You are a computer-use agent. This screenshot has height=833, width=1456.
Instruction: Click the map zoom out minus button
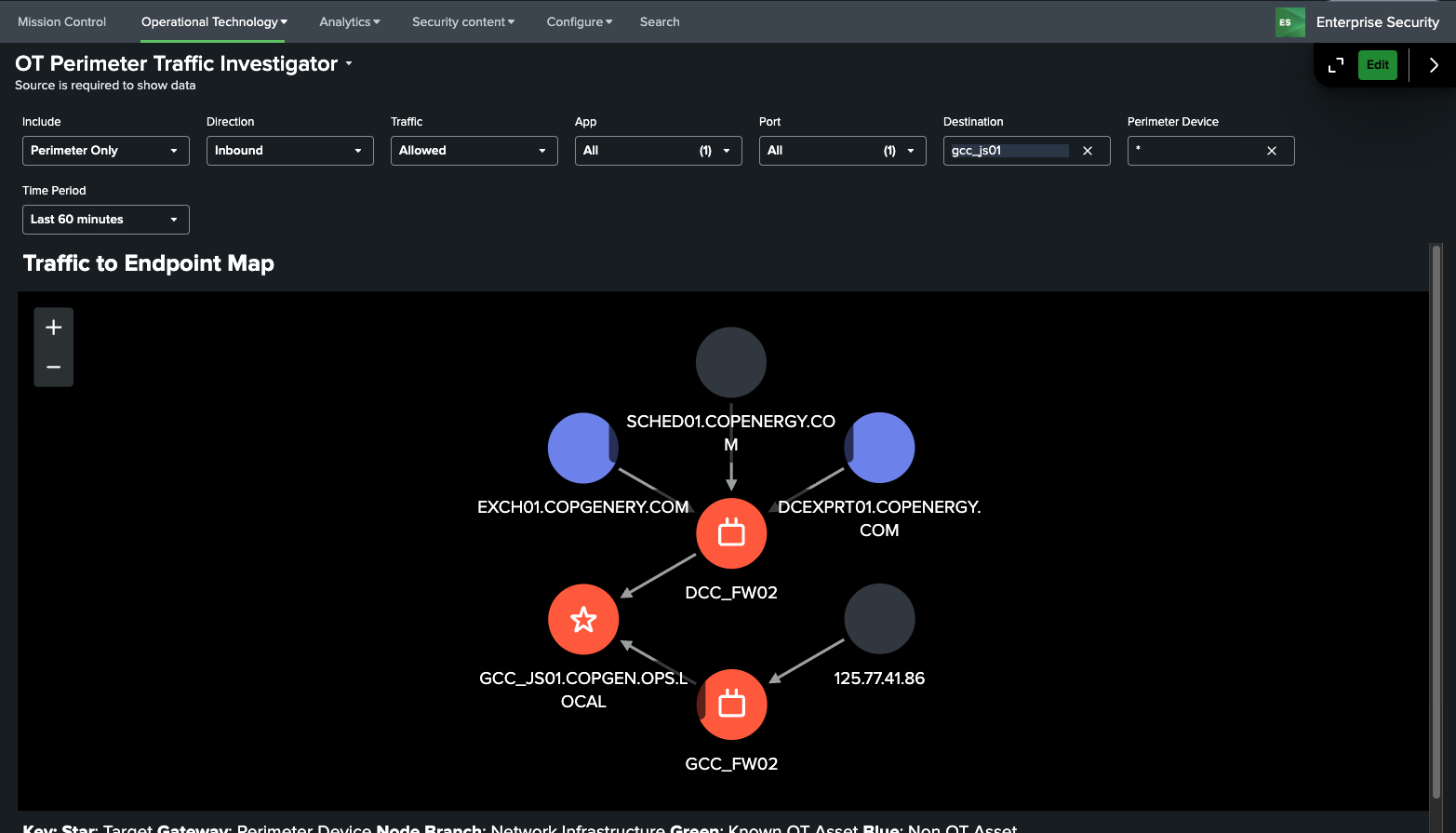coord(54,368)
